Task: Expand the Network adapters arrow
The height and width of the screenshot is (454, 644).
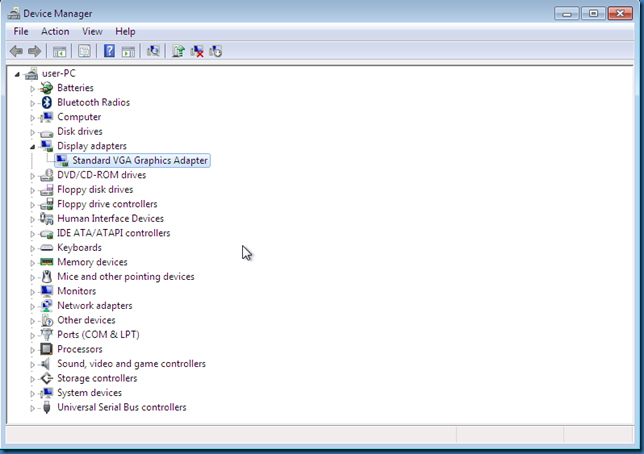Action: 32,307
